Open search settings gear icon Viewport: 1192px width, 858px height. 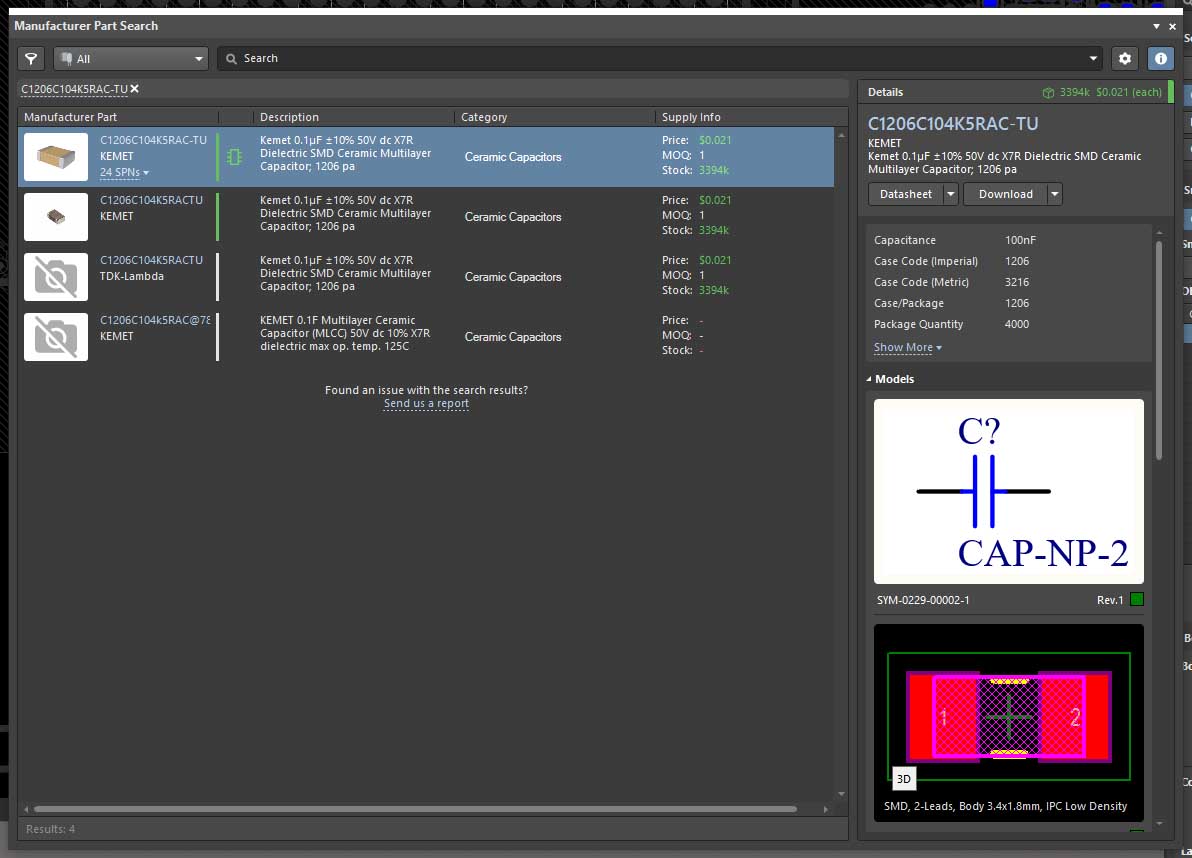(x=1125, y=58)
